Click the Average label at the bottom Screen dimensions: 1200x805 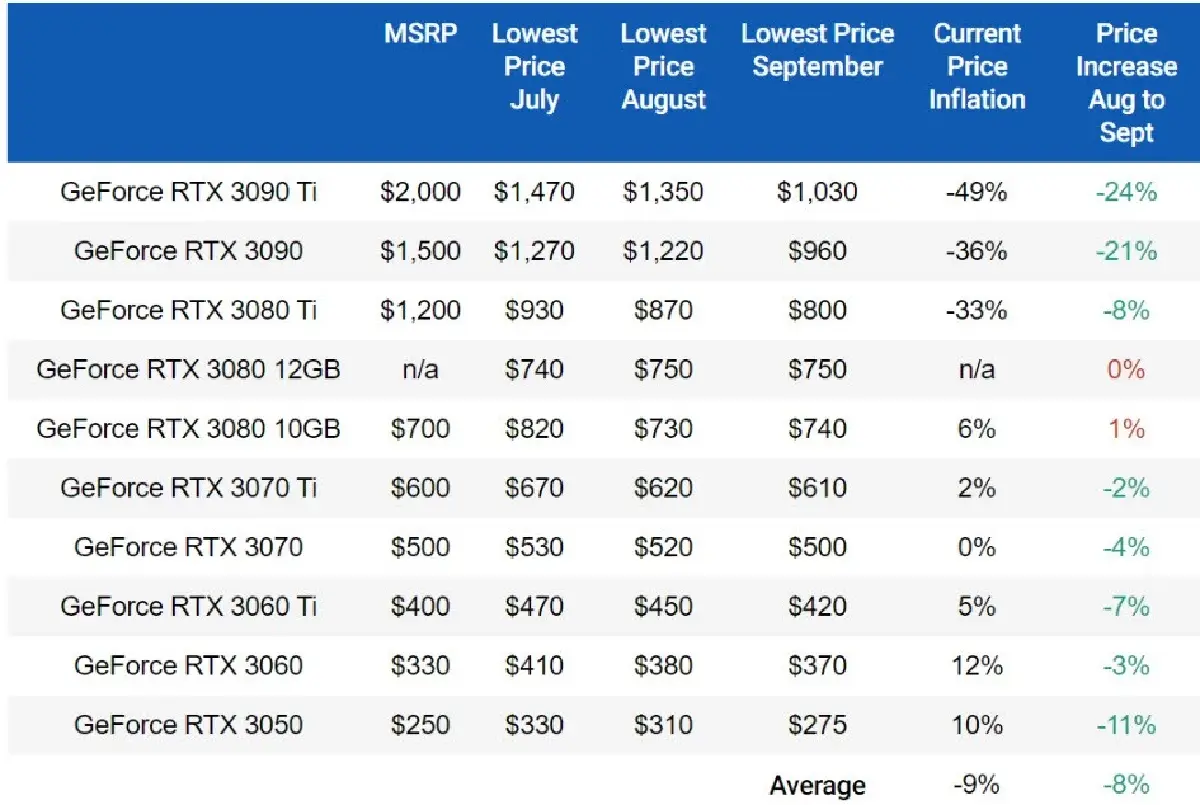pos(817,785)
